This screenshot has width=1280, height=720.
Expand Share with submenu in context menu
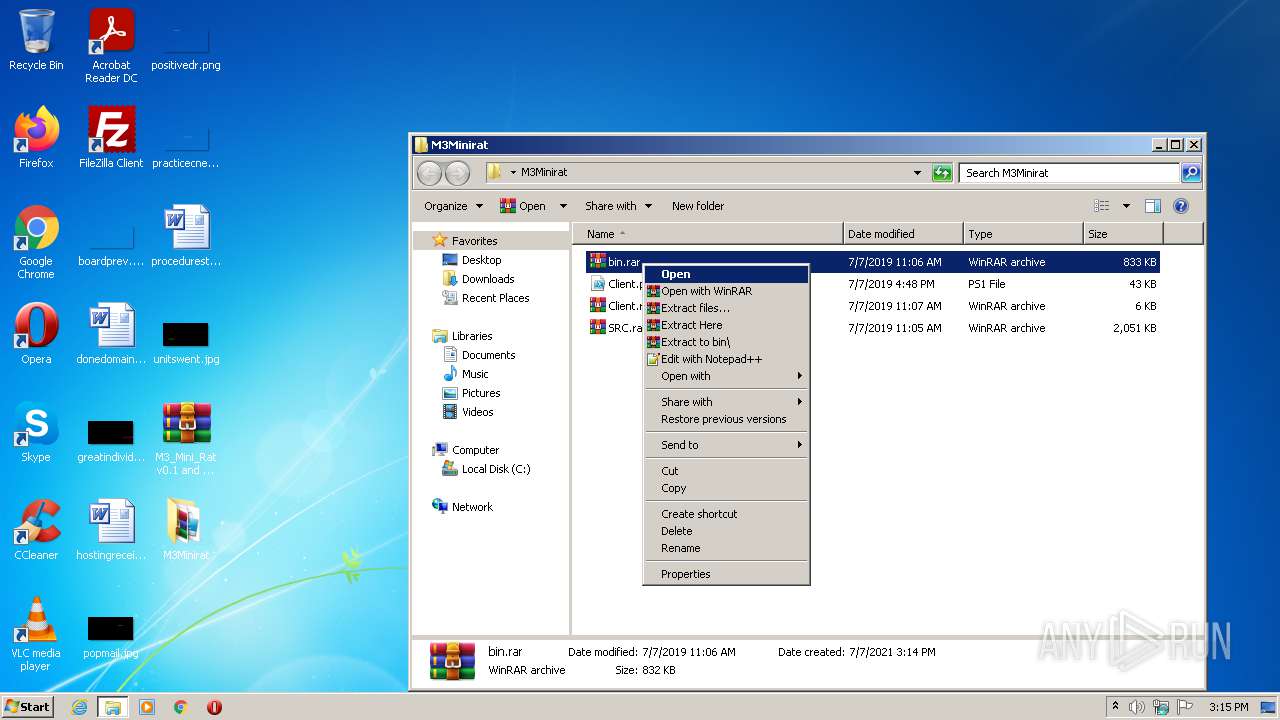(x=726, y=402)
